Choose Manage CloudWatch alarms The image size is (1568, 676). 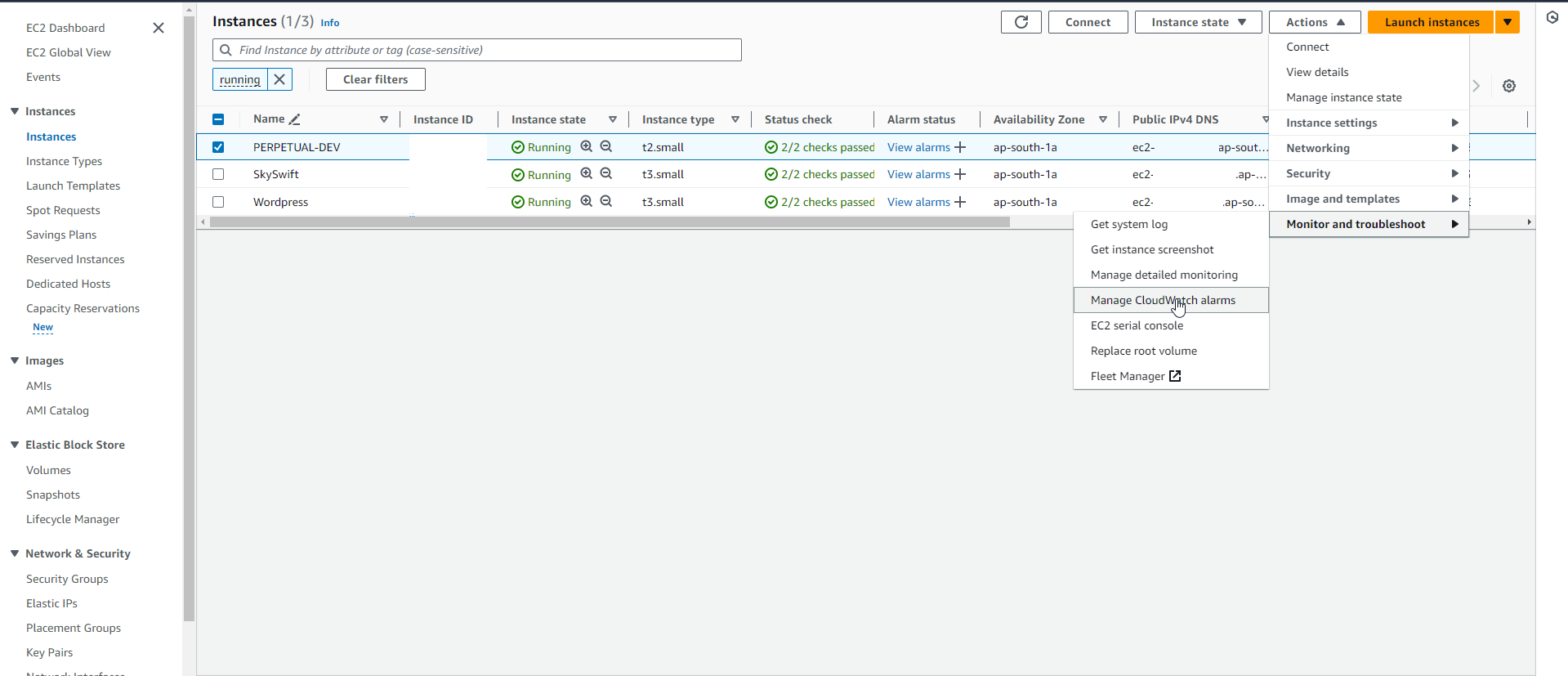[x=1171, y=300]
